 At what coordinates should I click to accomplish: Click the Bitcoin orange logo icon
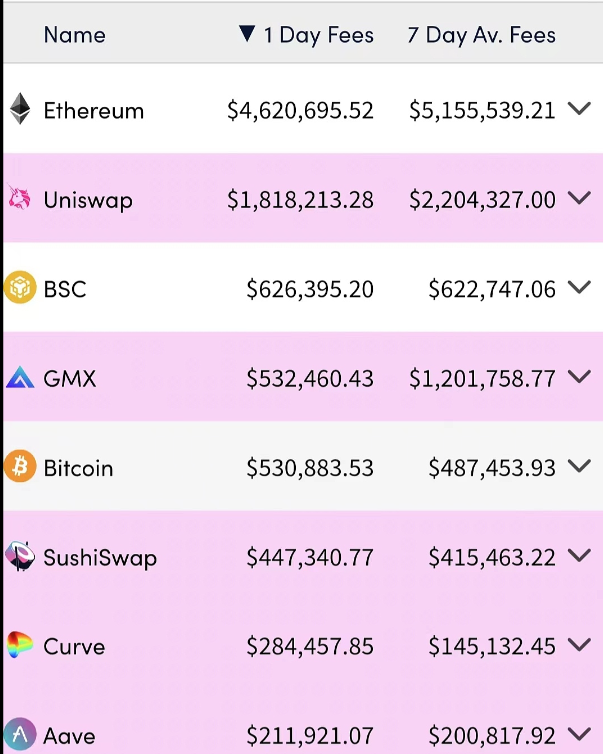point(20,467)
